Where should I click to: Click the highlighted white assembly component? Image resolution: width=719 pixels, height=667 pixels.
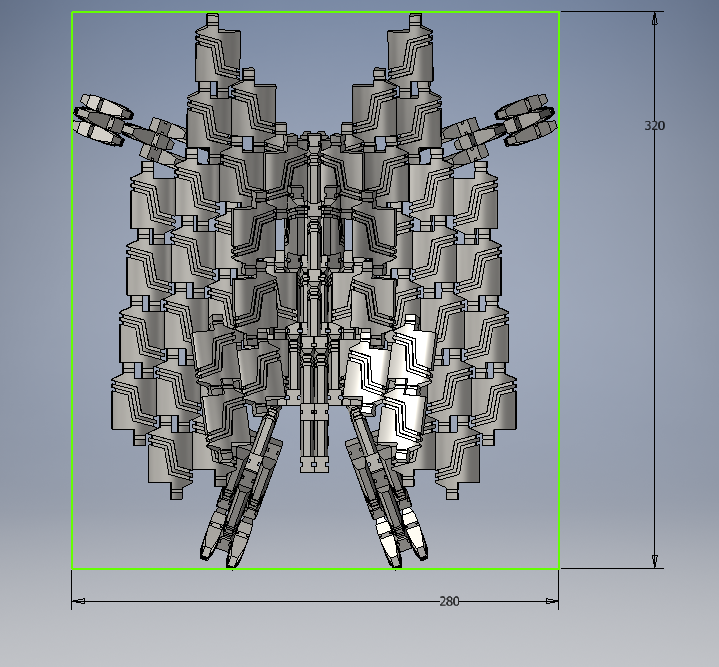coord(389,387)
